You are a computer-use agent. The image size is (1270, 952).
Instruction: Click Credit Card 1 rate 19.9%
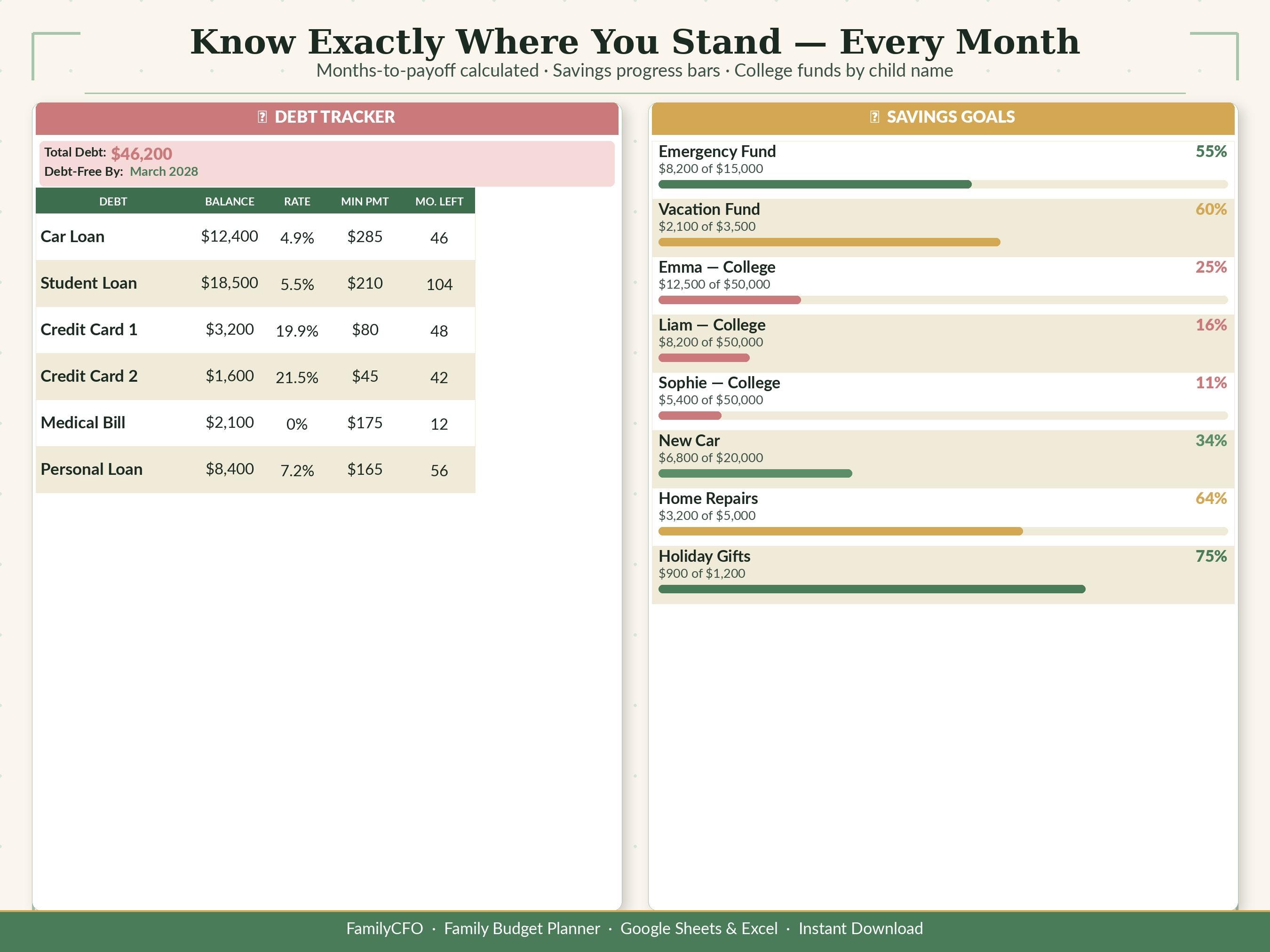(297, 331)
